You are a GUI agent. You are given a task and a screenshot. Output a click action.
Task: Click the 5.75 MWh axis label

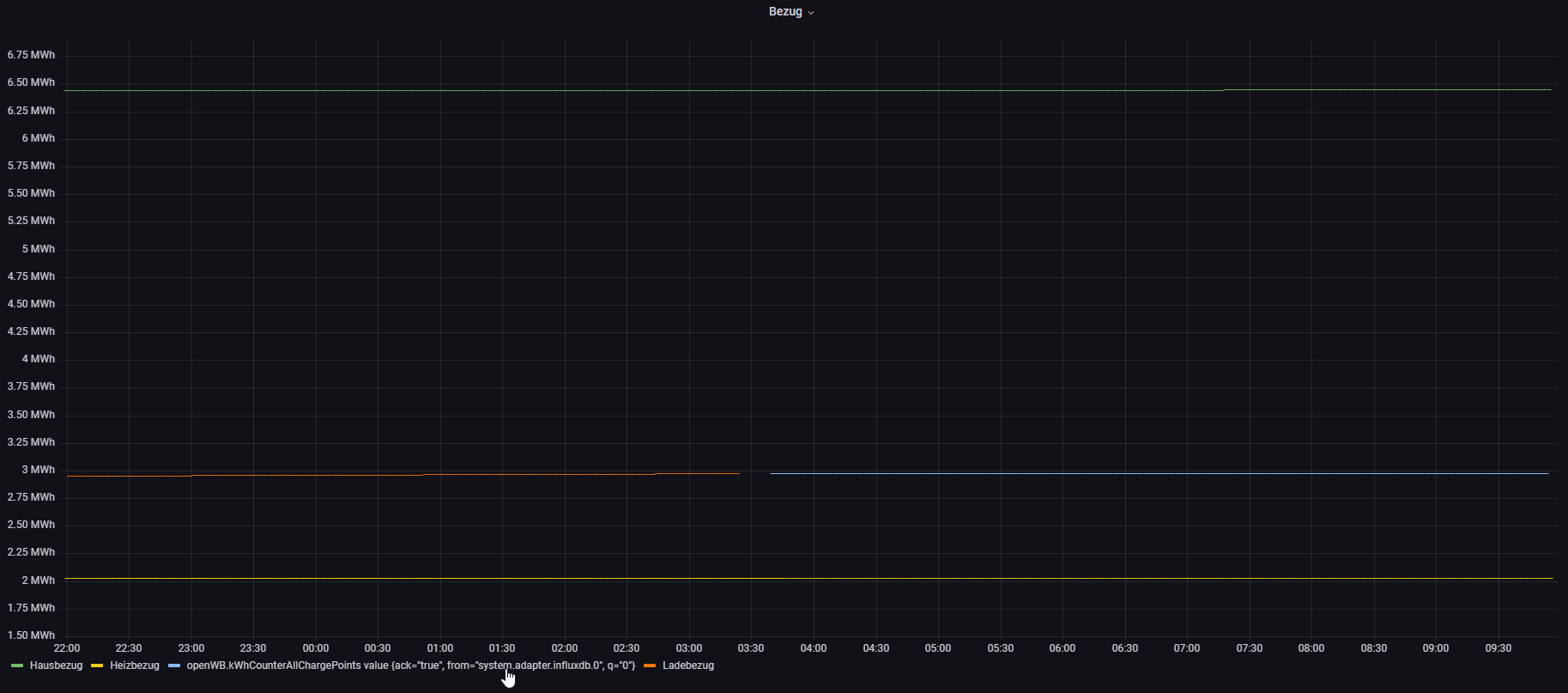31,166
